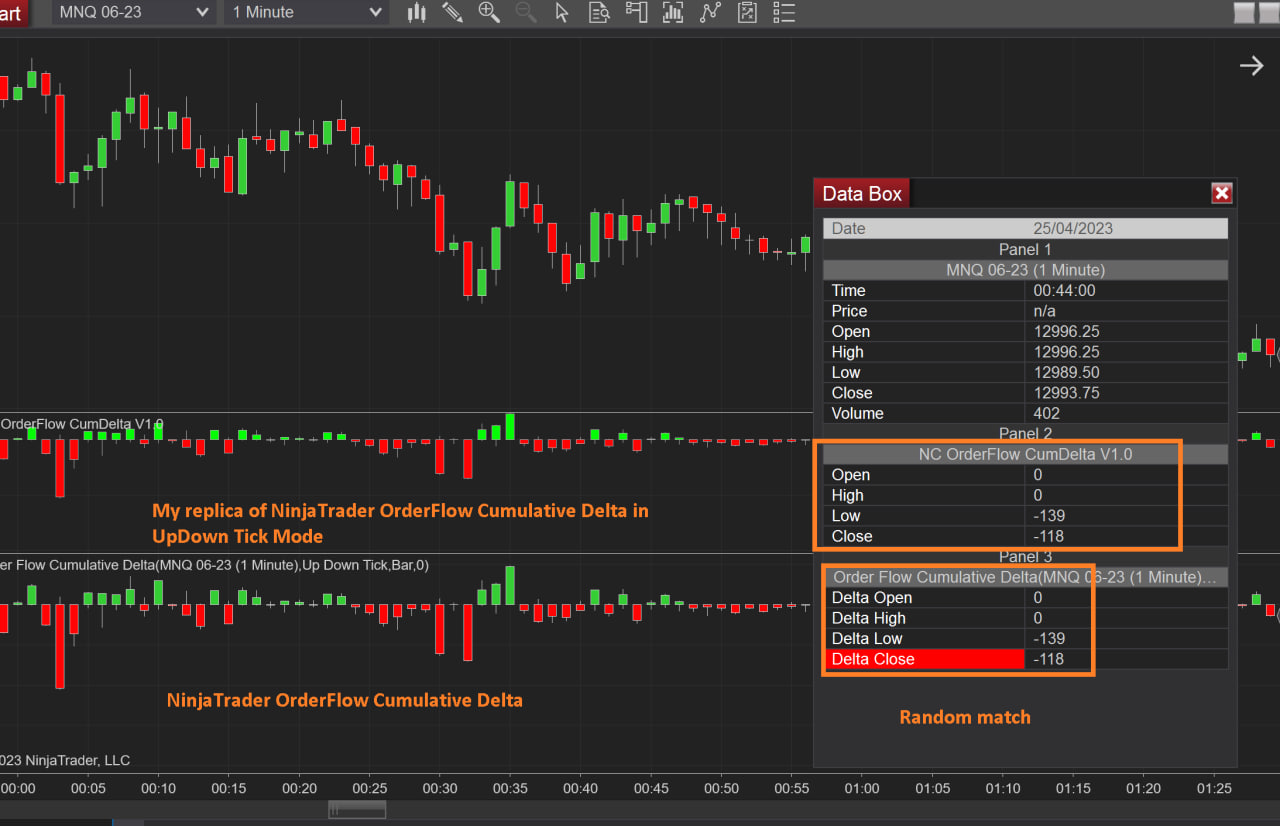Select the cursor pointer tool
The height and width of the screenshot is (826, 1280).
pyautogui.click(x=562, y=13)
